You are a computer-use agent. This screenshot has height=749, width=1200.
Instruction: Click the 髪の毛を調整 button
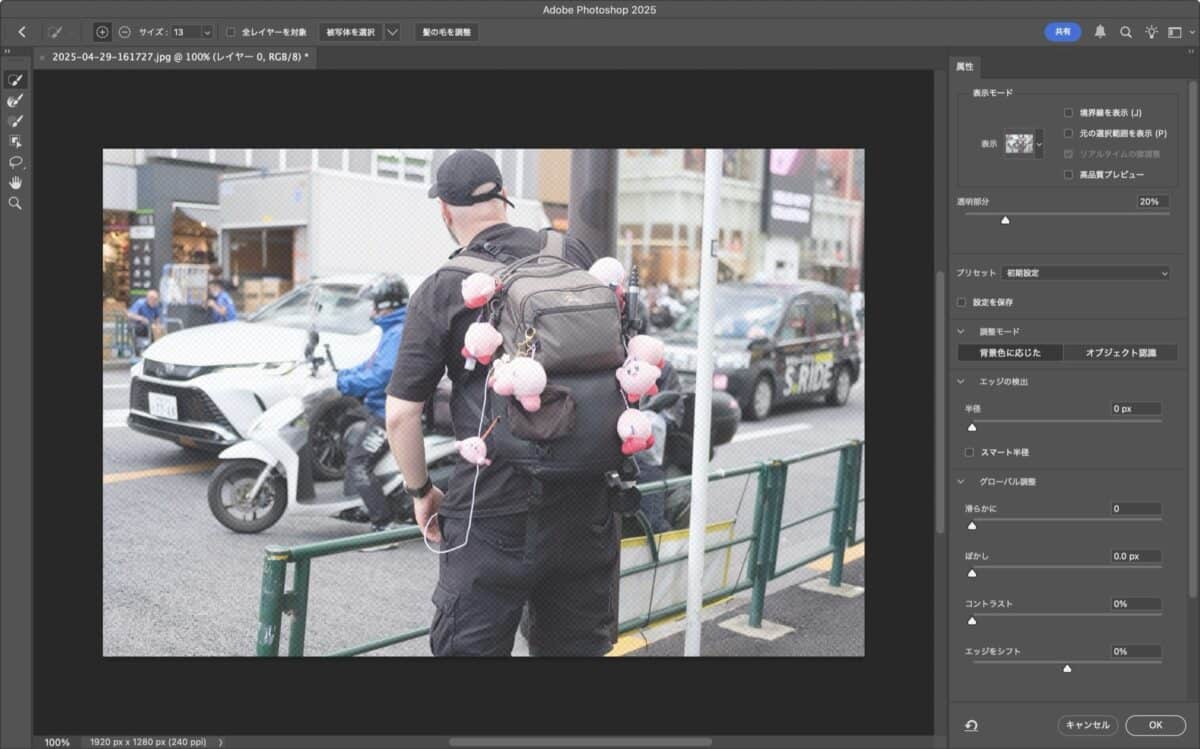click(x=447, y=32)
